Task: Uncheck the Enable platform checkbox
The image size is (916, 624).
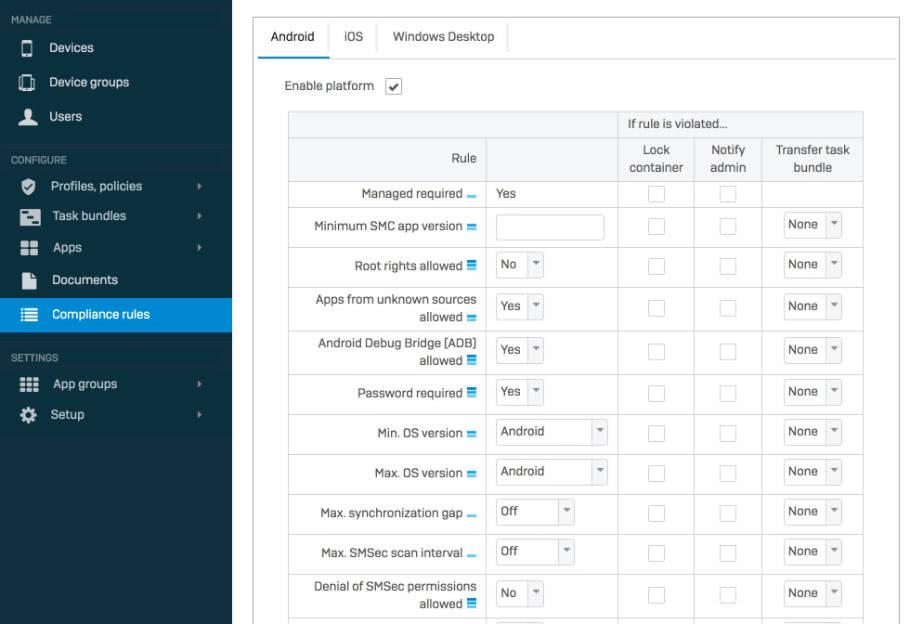Action: (x=393, y=86)
